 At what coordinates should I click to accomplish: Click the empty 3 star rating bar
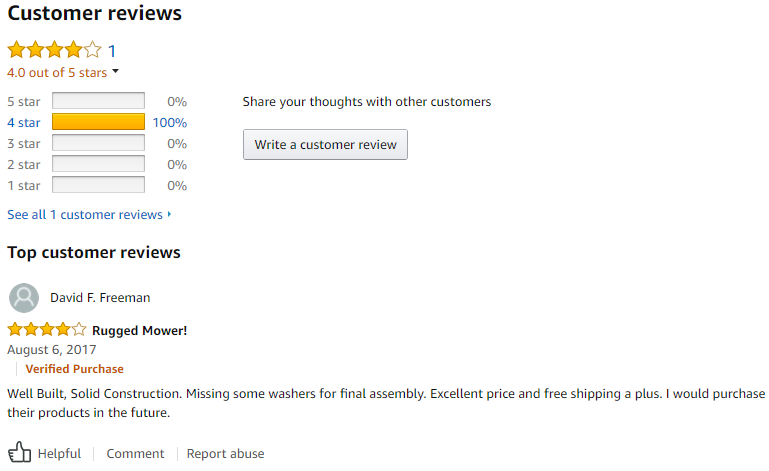pyautogui.click(x=98, y=144)
